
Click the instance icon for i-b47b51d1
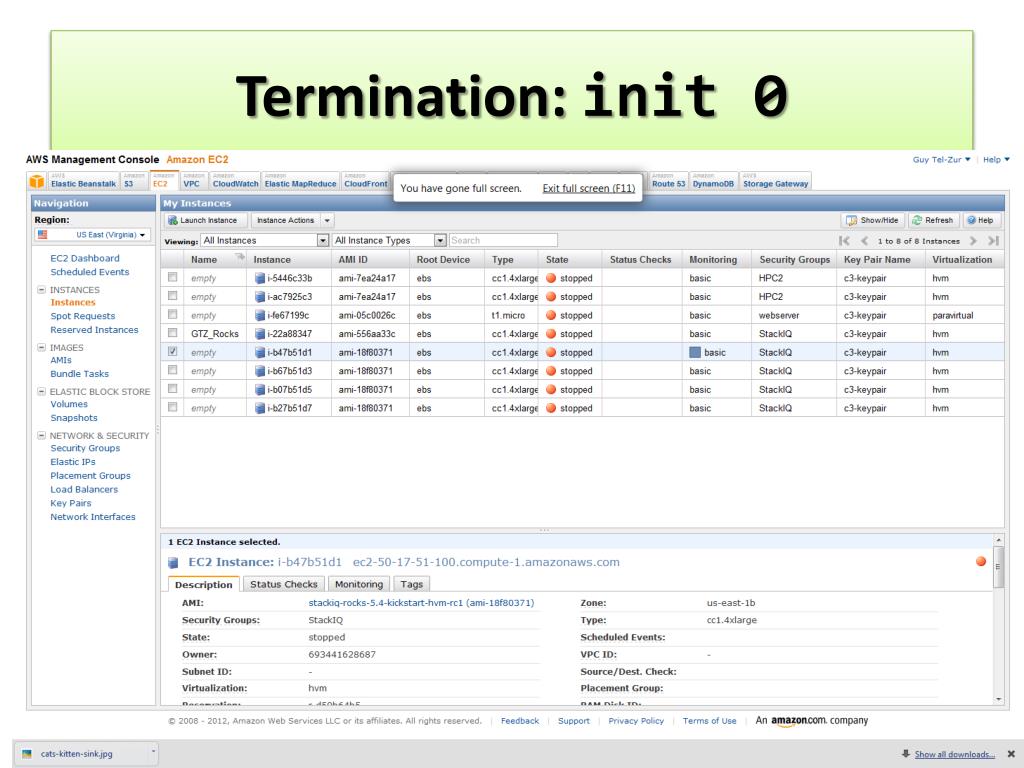pyautogui.click(x=260, y=353)
